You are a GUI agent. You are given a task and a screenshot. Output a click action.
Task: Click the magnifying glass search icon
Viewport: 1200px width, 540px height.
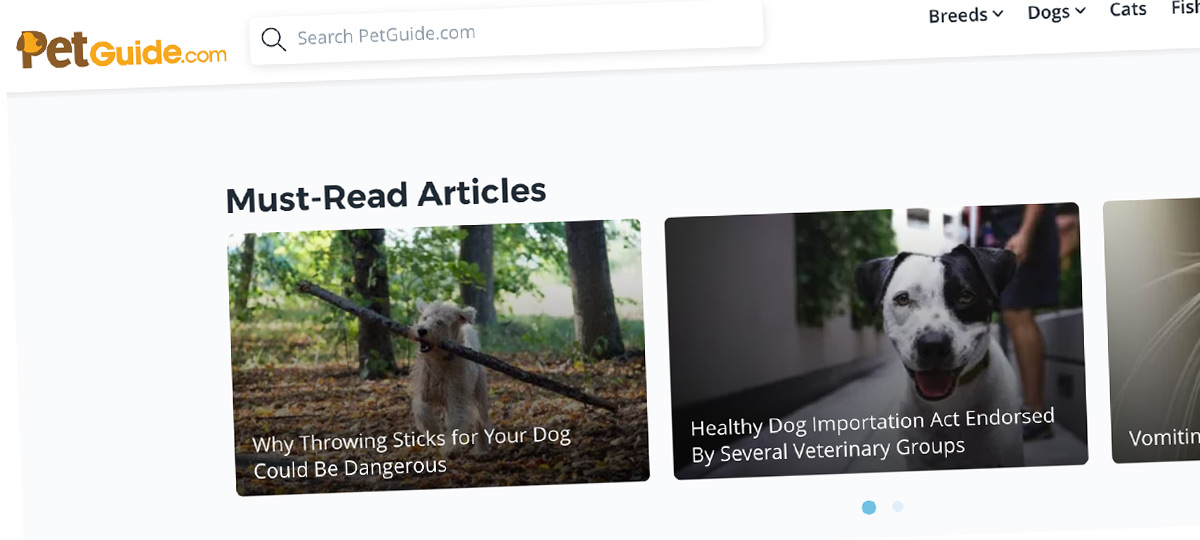point(273,39)
